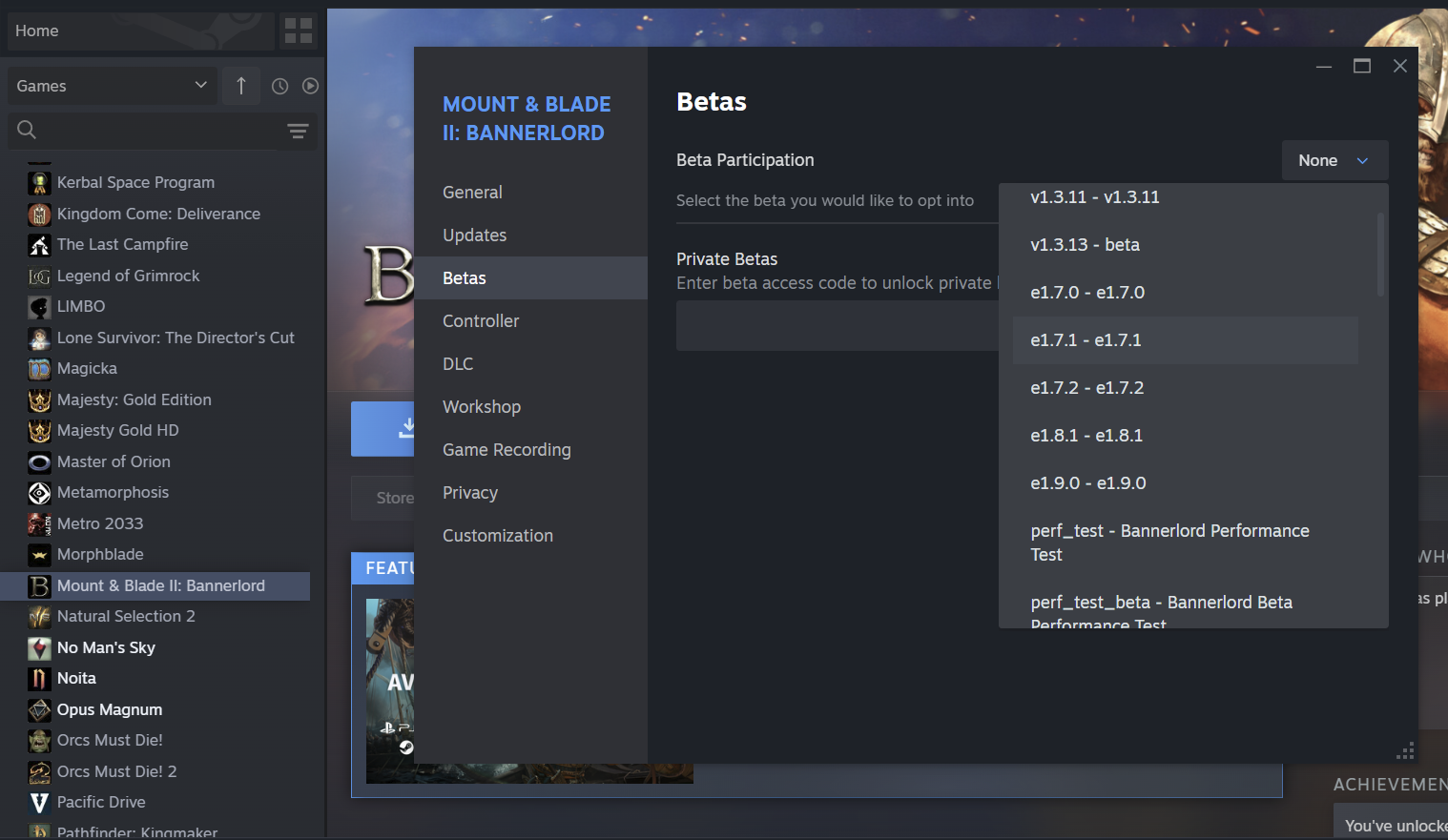Click the Master of Orion icon
Image resolution: width=1448 pixels, height=840 pixels.
pos(39,462)
